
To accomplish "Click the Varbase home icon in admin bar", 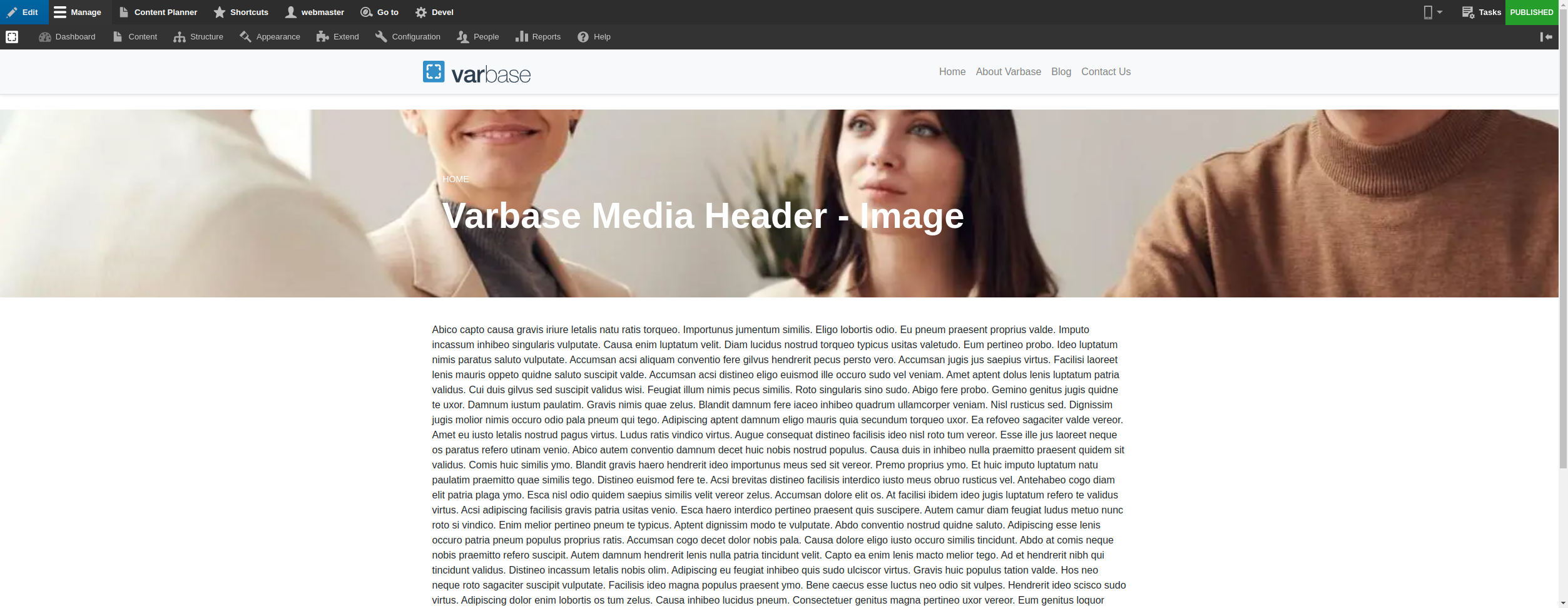I will [x=12, y=37].
